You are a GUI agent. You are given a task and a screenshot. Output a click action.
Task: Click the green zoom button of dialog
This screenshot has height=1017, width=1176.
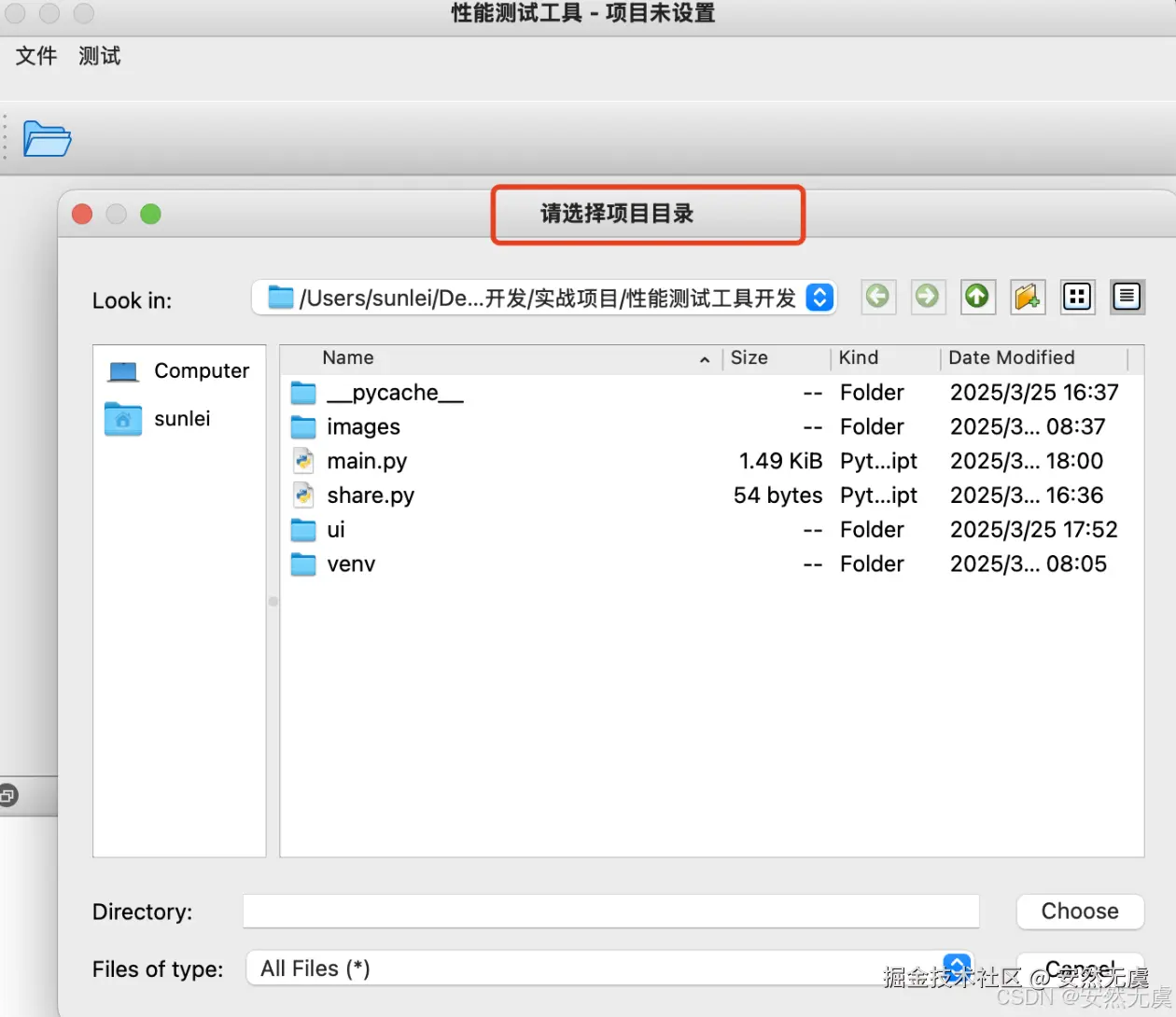click(150, 215)
